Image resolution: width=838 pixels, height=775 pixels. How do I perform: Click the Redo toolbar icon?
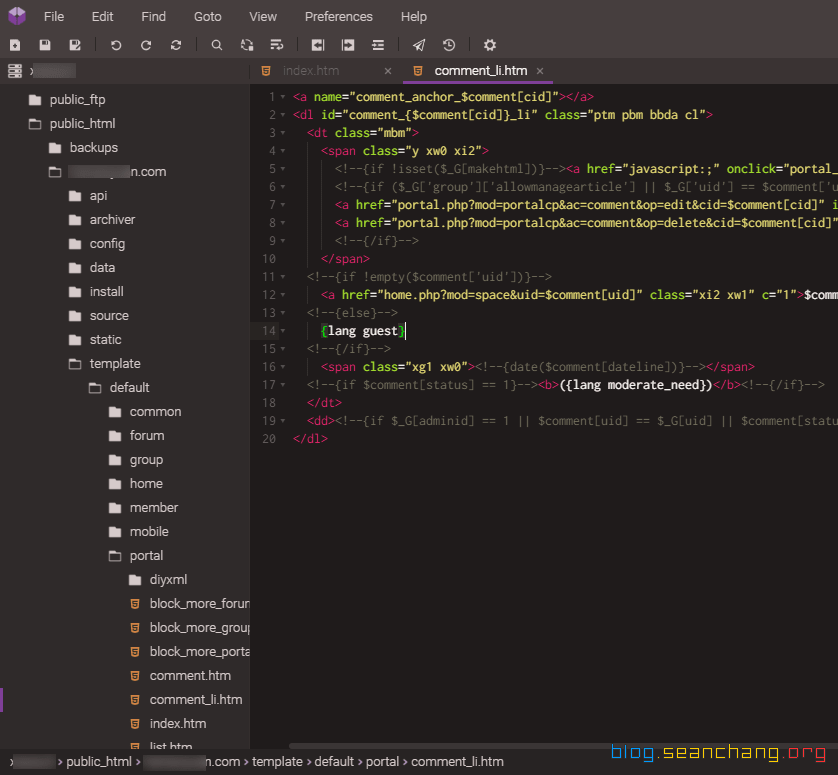[x=145, y=45]
